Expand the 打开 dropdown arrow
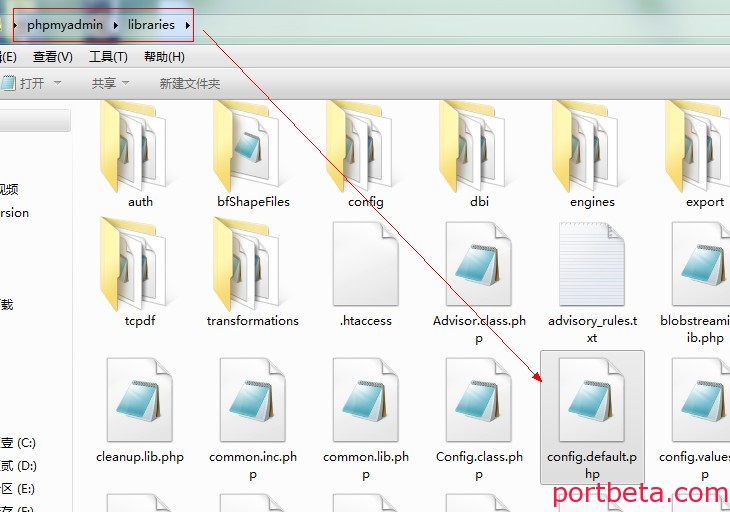This screenshot has height=512, width=730. (x=58, y=83)
